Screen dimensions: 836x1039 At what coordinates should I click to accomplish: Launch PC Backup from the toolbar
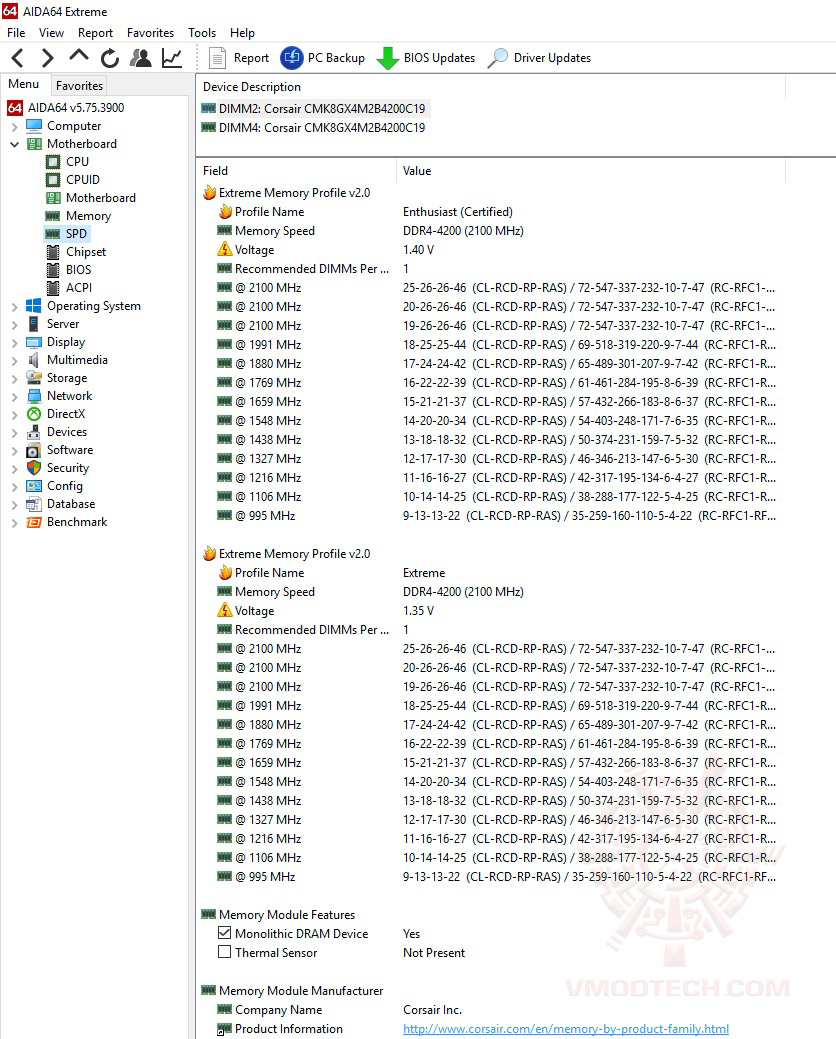click(x=323, y=58)
